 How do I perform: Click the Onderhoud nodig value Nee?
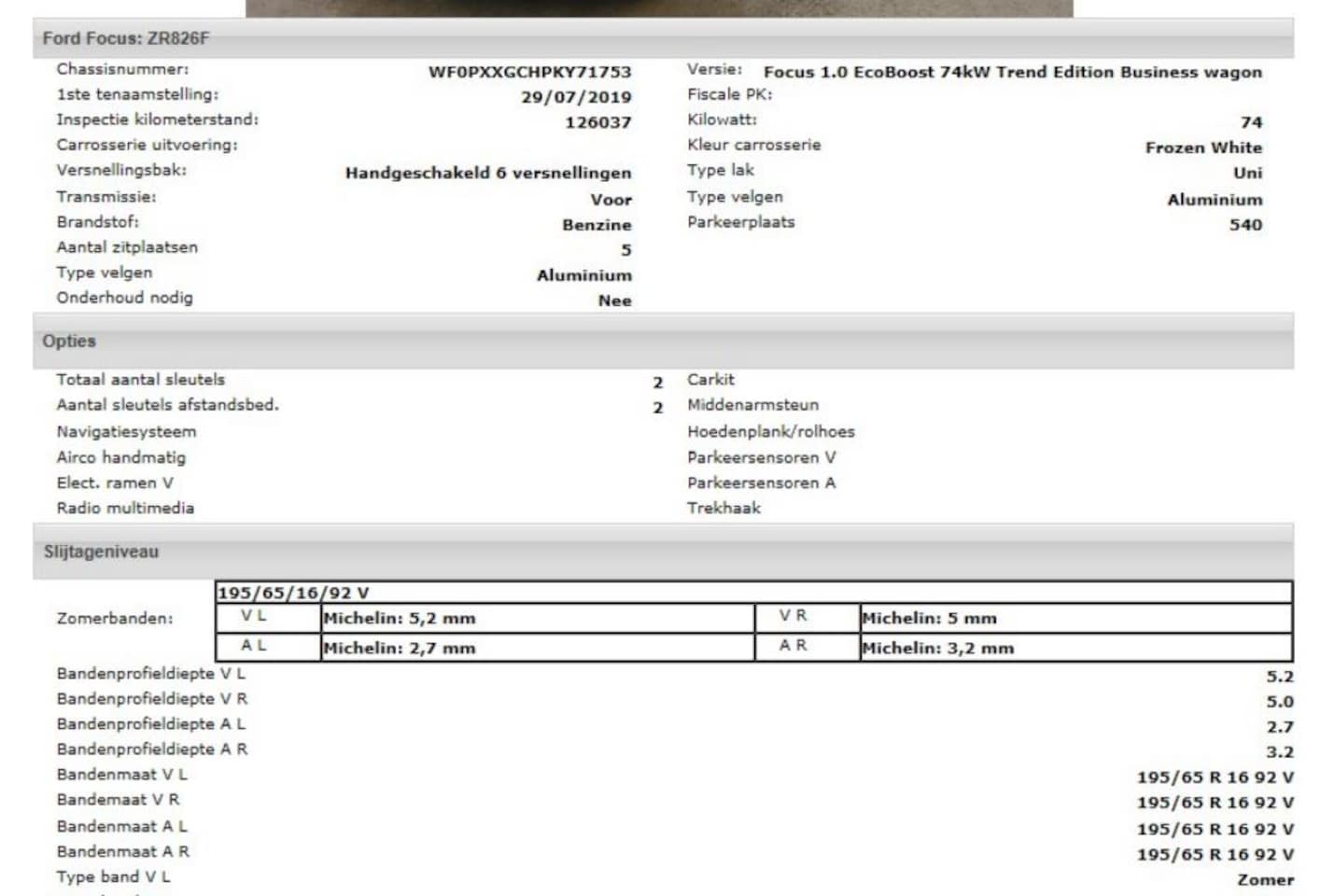click(x=614, y=301)
